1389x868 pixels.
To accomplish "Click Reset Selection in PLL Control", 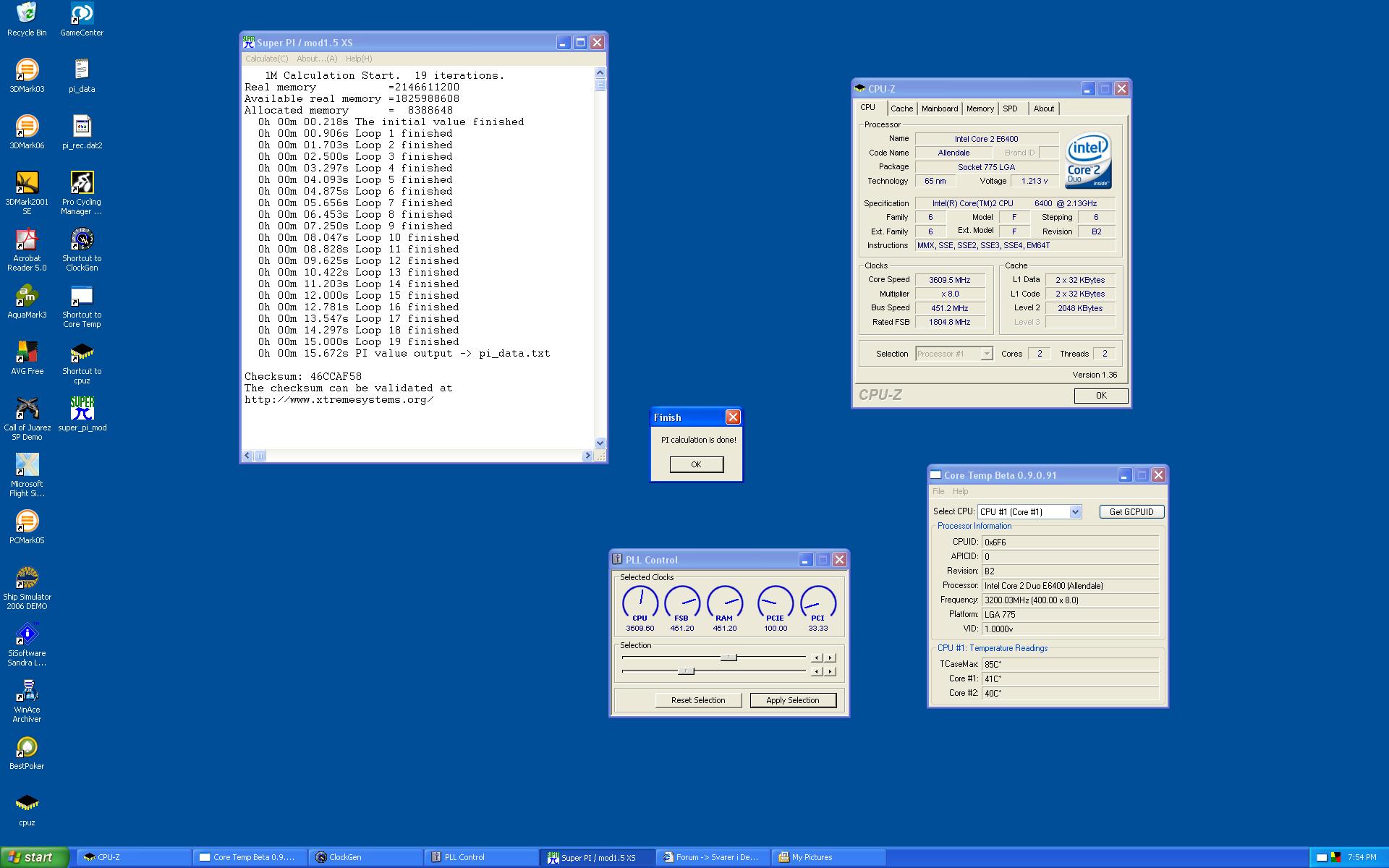I will coord(698,700).
